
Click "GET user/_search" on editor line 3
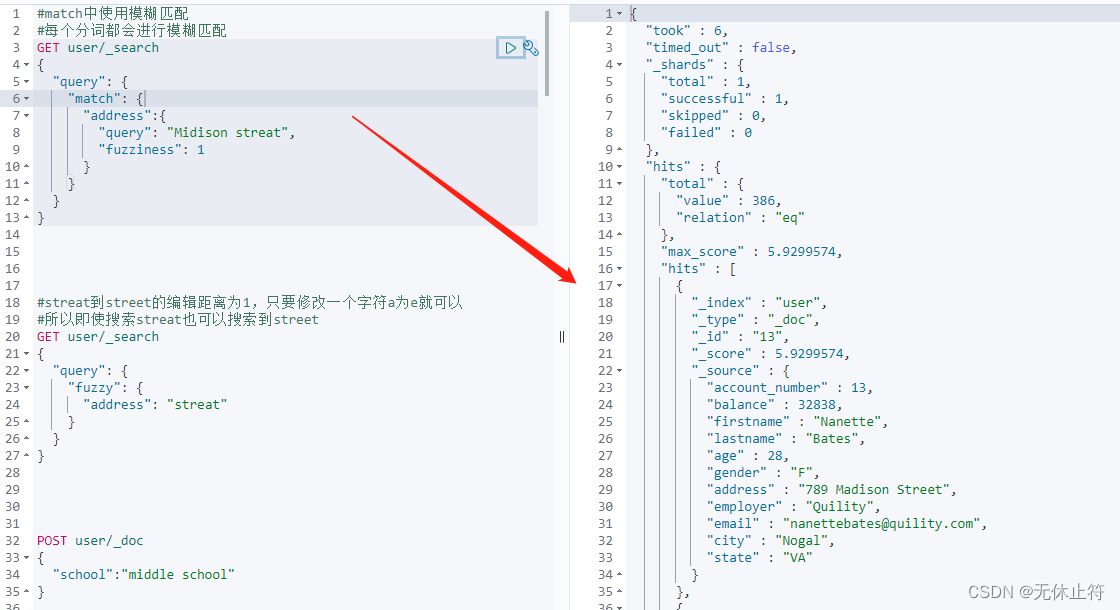98,48
